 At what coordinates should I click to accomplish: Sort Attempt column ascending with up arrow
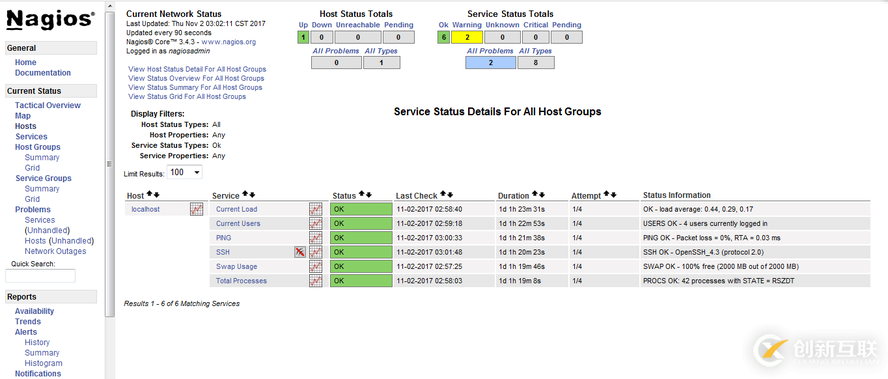[606, 194]
